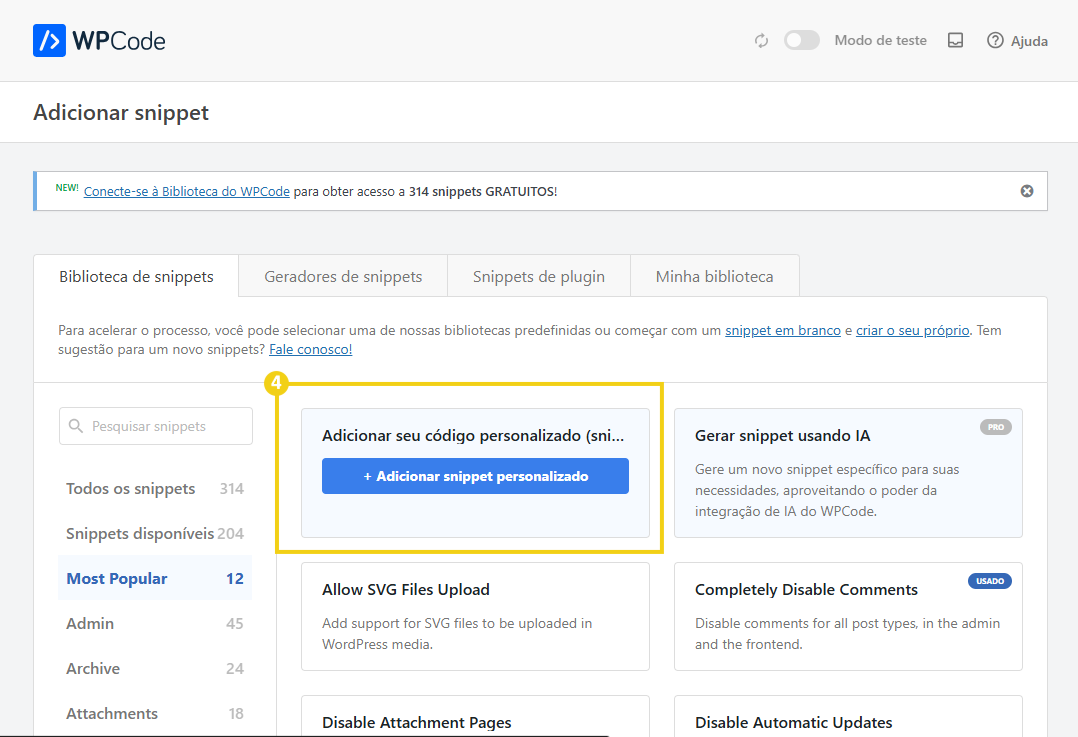The height and width of the screenshot is (737, 1078).
Task: Click the WPCode logo
Action: (x=99, y=41)
